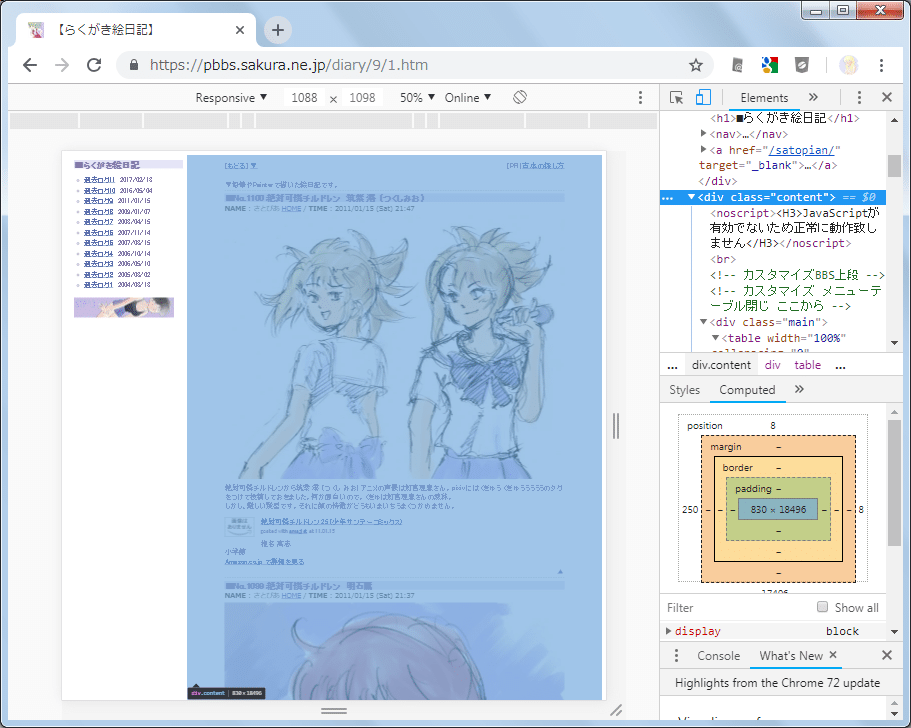Select the div breadcrumb item
Image resolution: width=911 pixels, height=728 pixels.
(773, 365)
